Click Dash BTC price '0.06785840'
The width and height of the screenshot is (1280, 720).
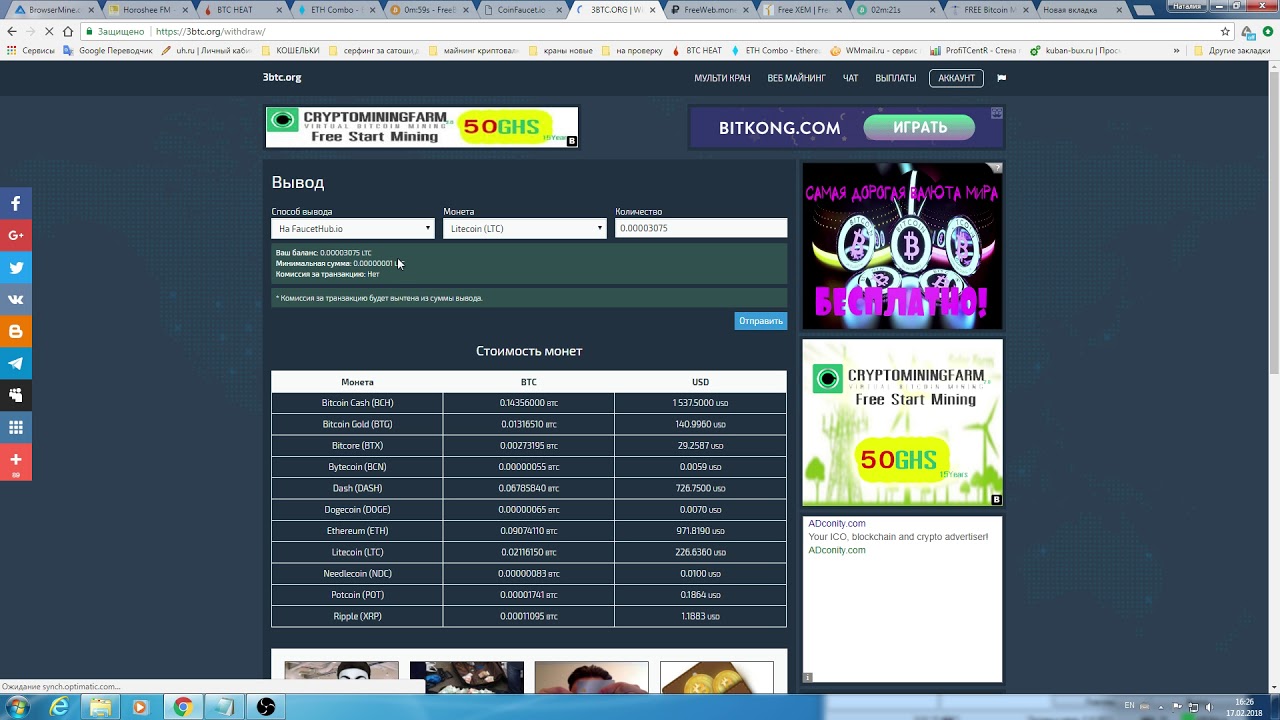point(528,488)
